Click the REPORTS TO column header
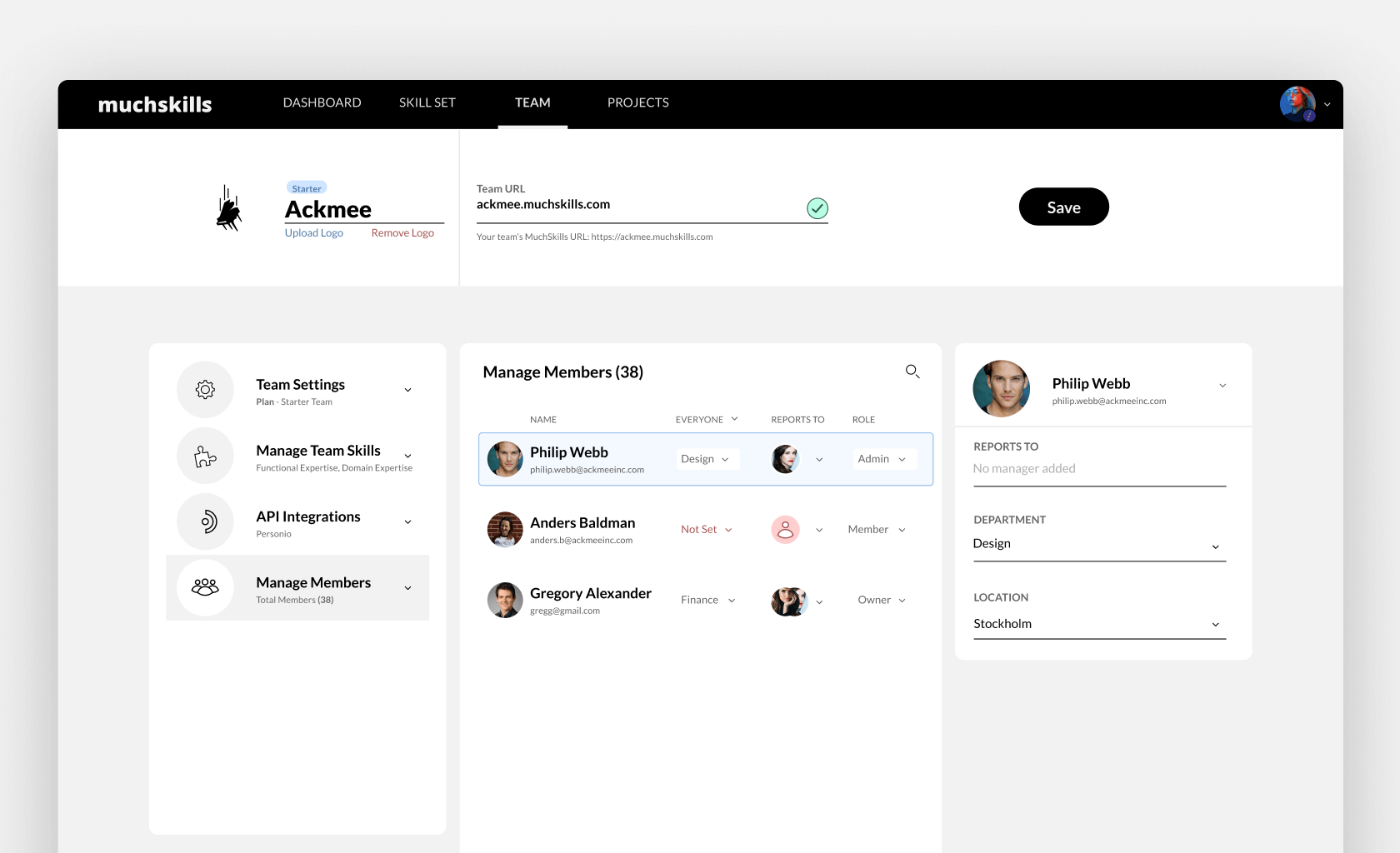Image resolution: width=1400 pixels, height=853 pixels. coord(797,420)
